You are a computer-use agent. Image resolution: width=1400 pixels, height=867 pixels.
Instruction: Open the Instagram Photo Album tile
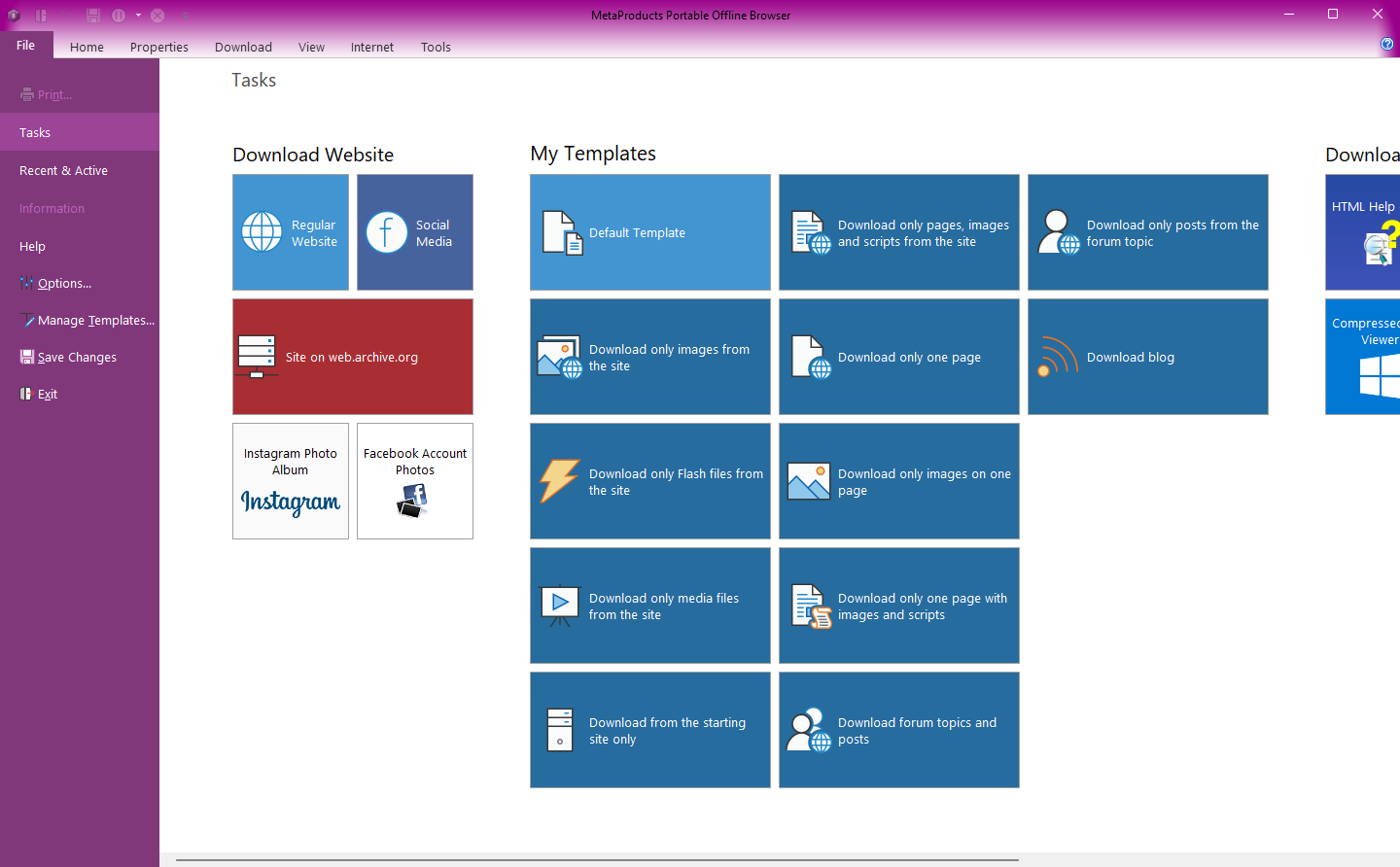tap(291, 481)
